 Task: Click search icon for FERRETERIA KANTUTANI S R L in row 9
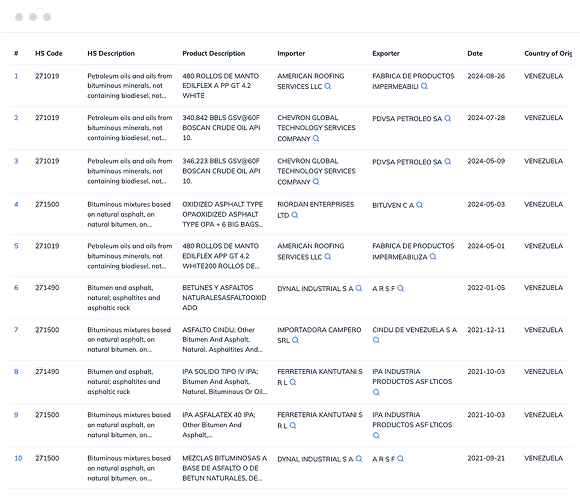293,425
